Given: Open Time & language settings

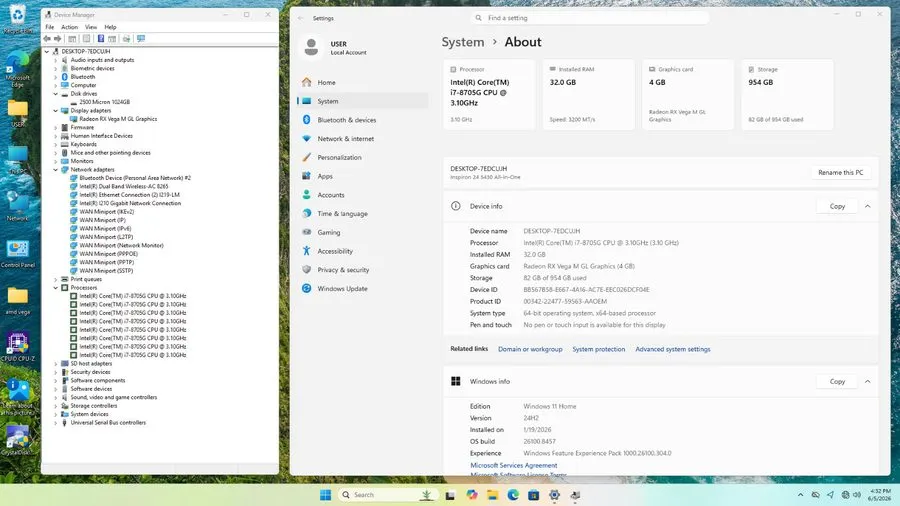Looking at the screenshot, I should point(363,213).
